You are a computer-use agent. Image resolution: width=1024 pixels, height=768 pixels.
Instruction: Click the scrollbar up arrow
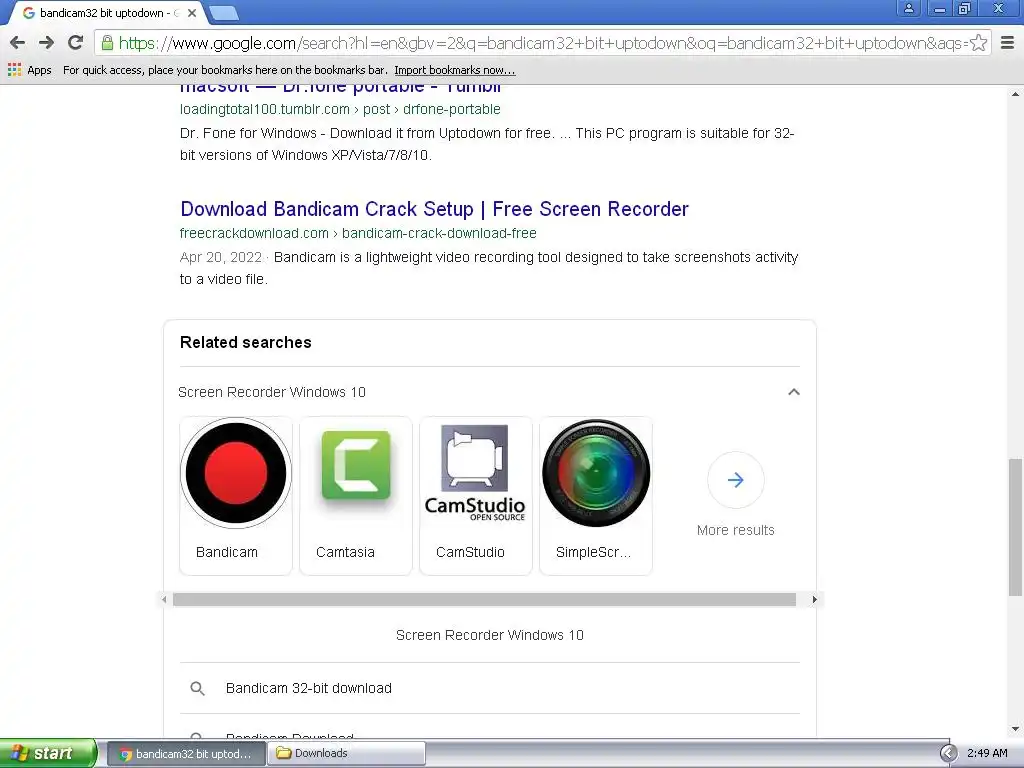pyautogui.click(x=1014, y=95)
